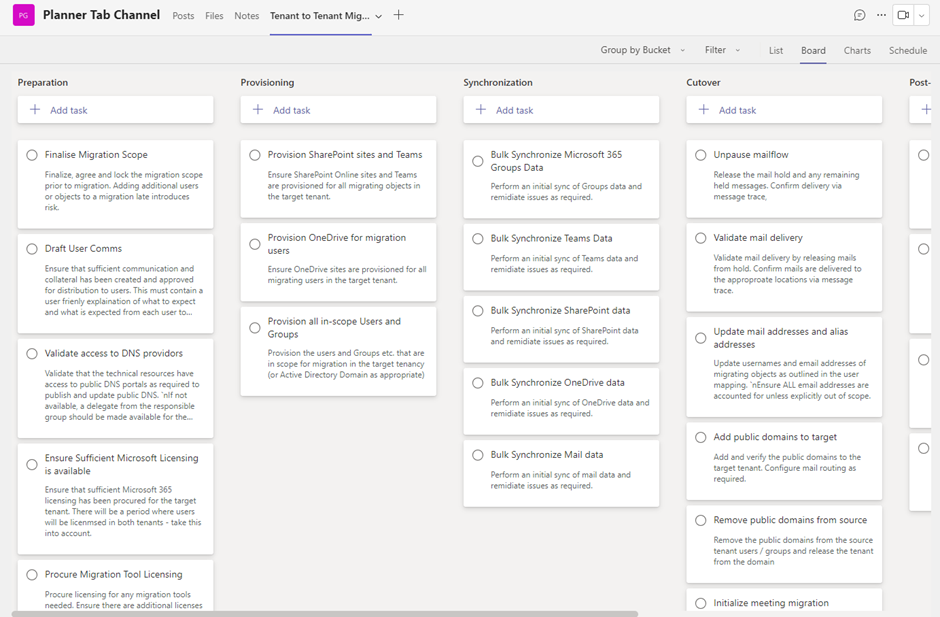The image size is (940, 617).
Task: Switch to List view
Action: click(x=776, y=50)
